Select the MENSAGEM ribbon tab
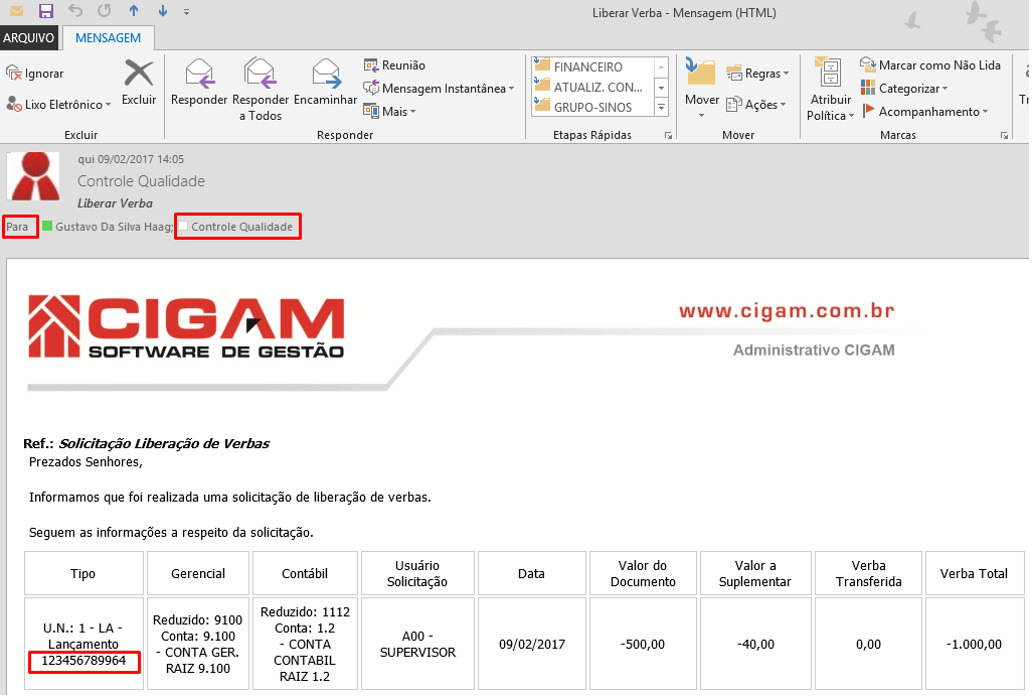This screenshot has width=1034, height=699. (x=108, y=38)
